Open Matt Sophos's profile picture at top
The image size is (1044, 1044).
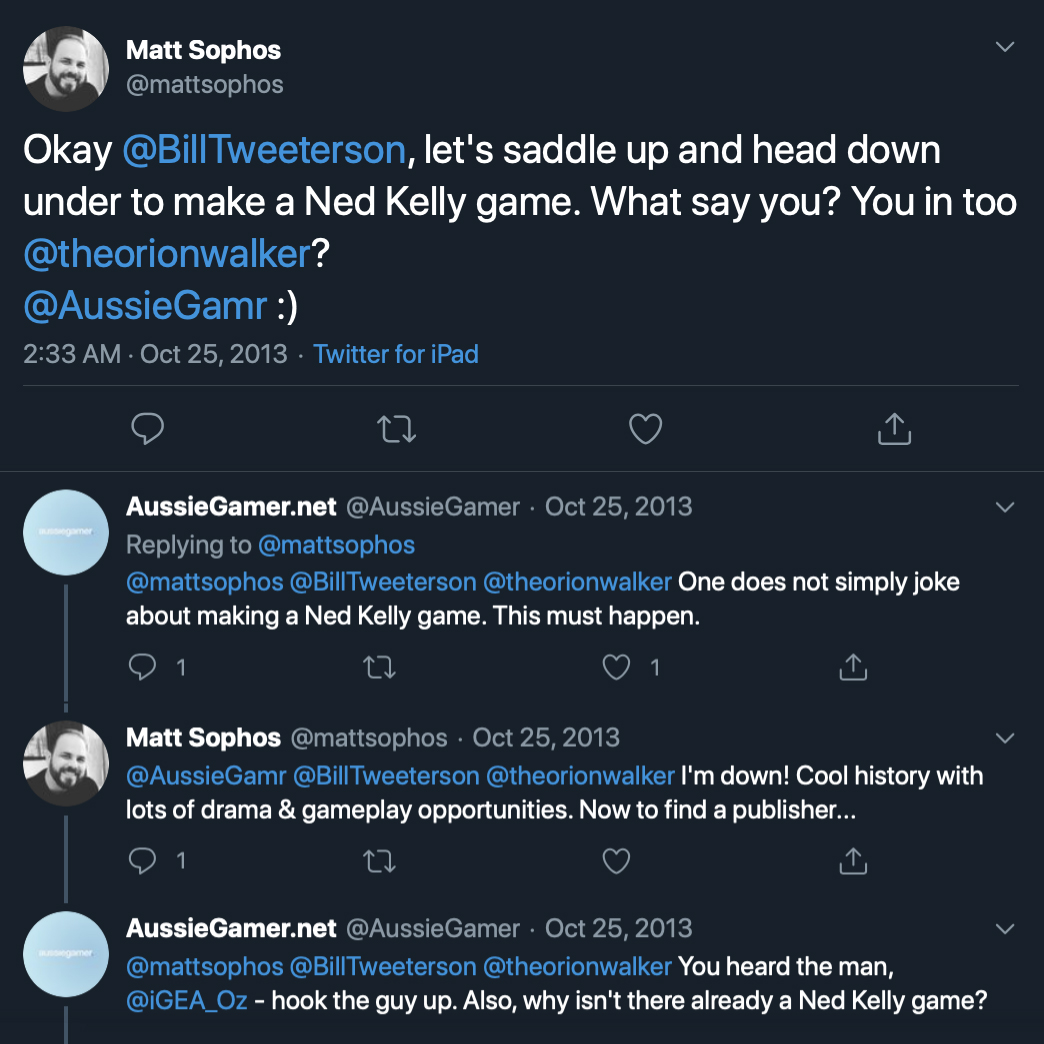66,68
